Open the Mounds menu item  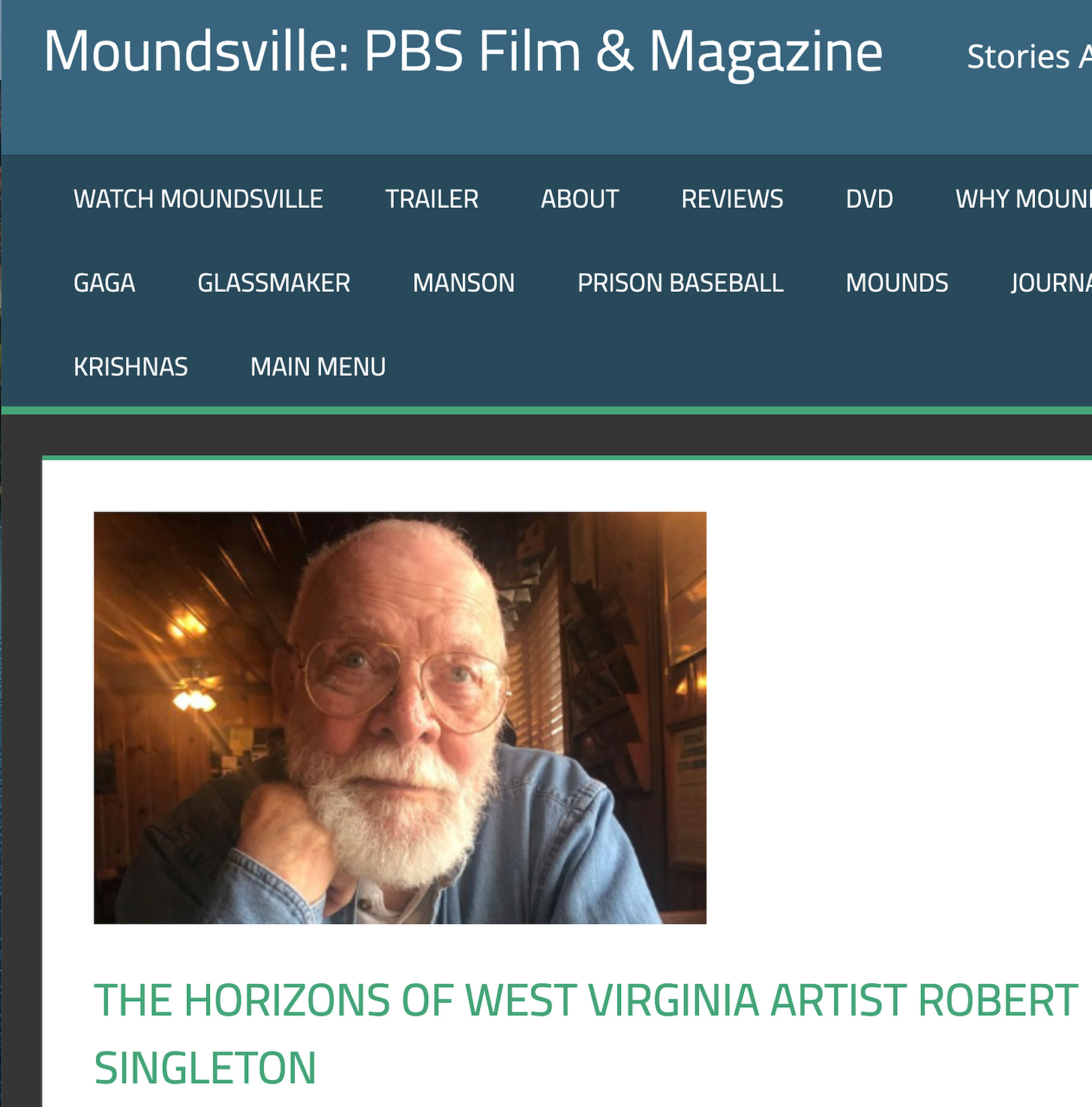[897, 283]
